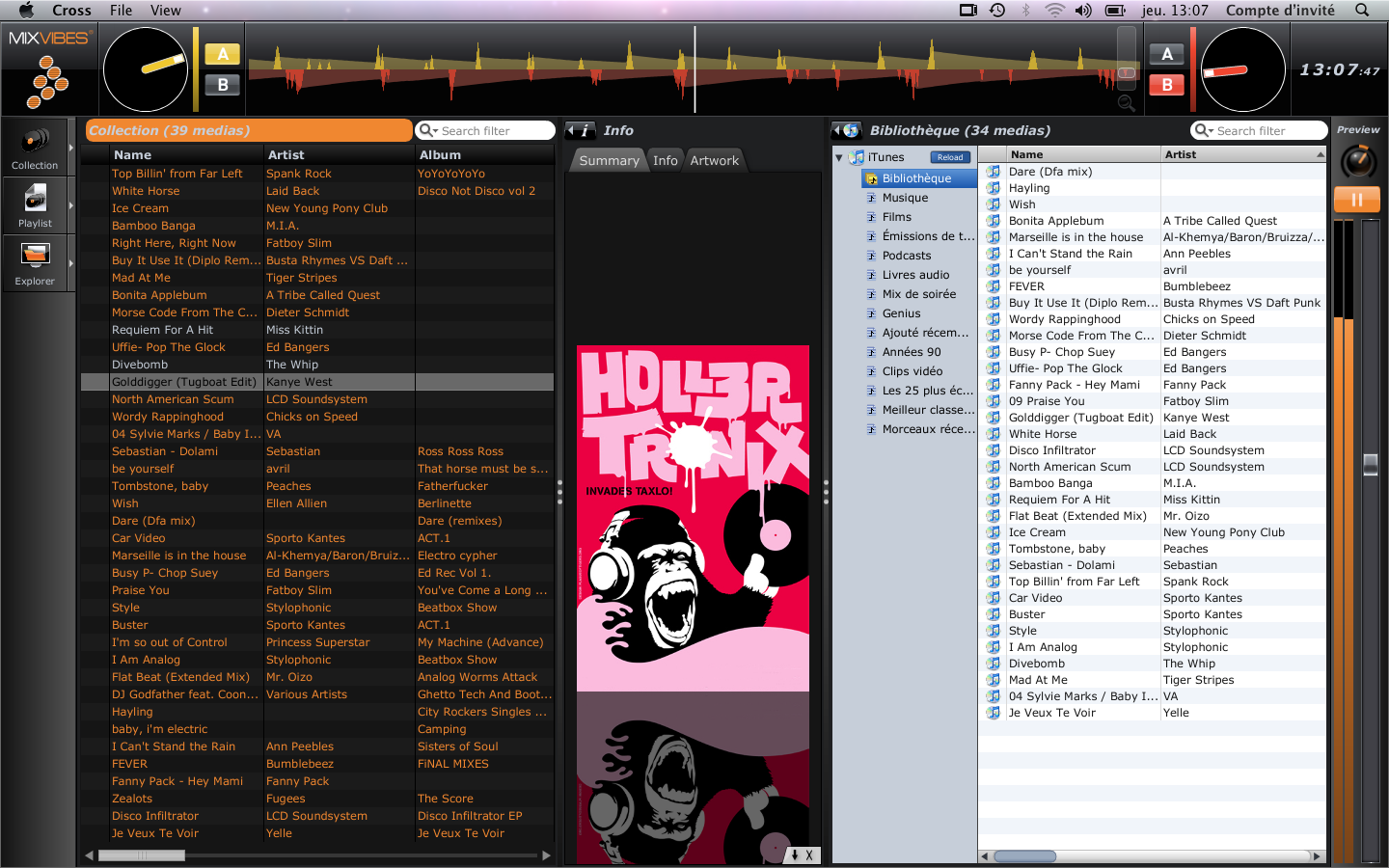Select deck A on the left player

coord(223,55)
